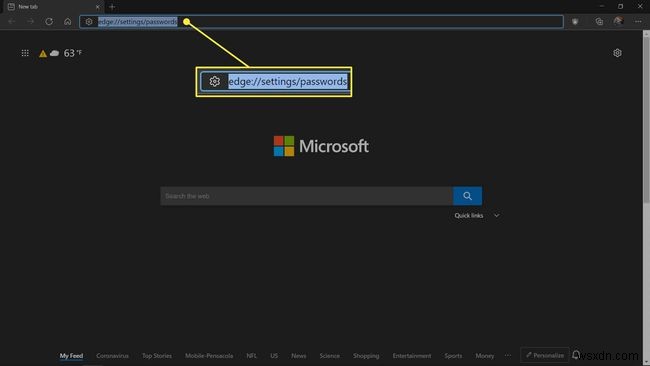Click the Quick links label

click(468, 216)
